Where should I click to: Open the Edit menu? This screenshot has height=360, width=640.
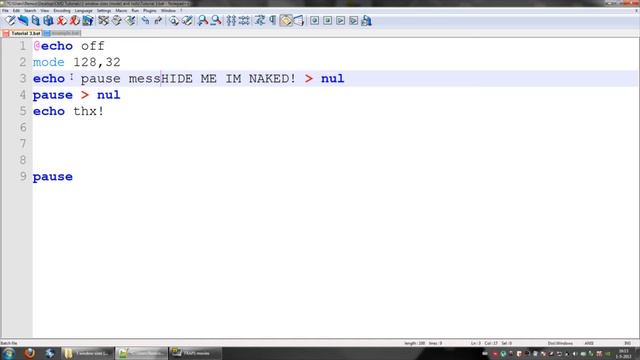tap(16, 11)
